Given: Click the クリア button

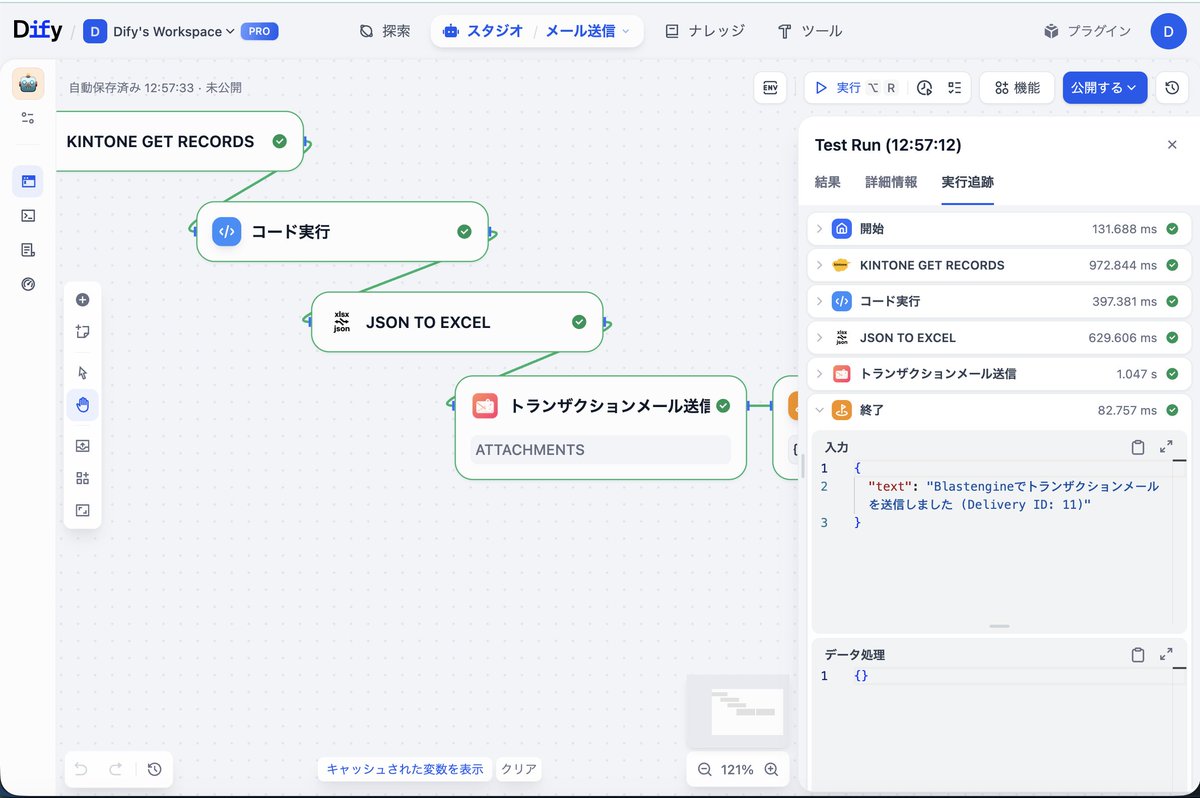Looking at the screenshot, I should click(519, 769).
